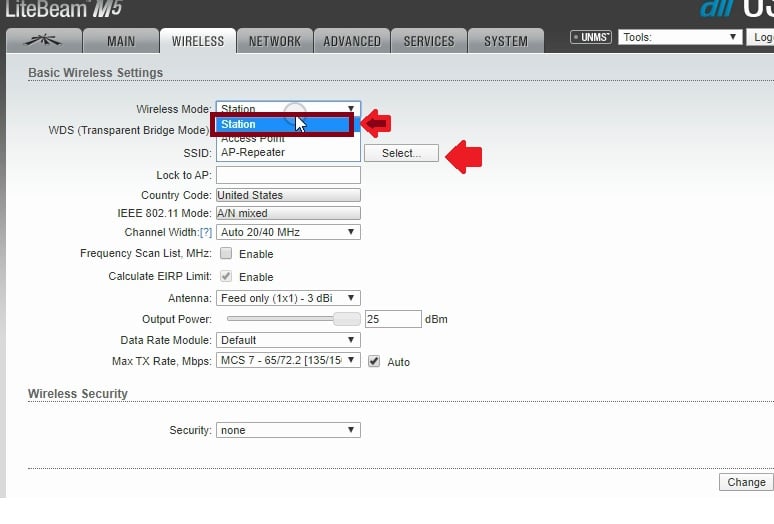Viewport: 774px width, 524px height.
Task: Choose Station in Wireless Mode list
Action: point(280,125)
